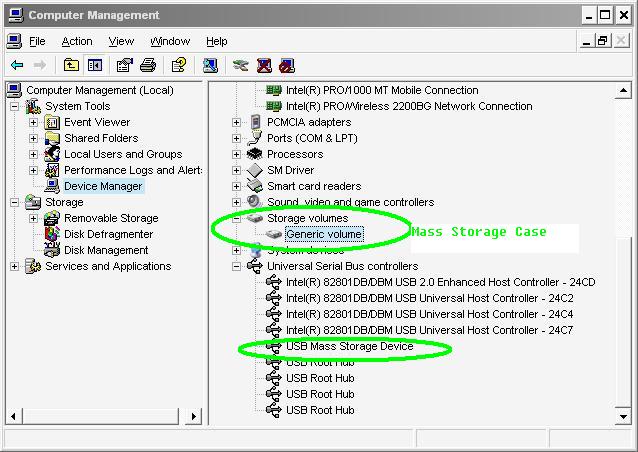Image resolution: width=638 pixels, height=452 pixels.
Task: Expand the Event Viewer node
Action: (33, 122)
